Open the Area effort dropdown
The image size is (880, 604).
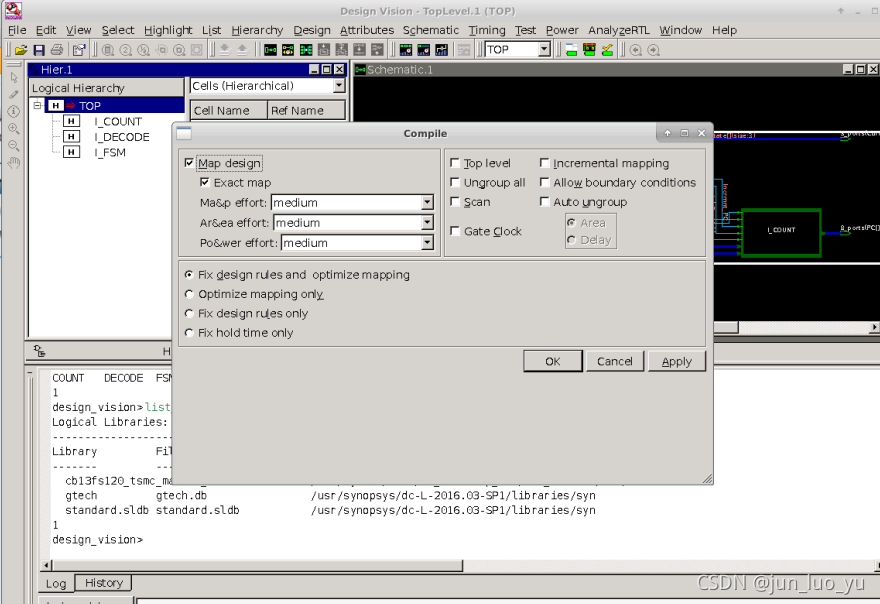[x=427, y=223]
